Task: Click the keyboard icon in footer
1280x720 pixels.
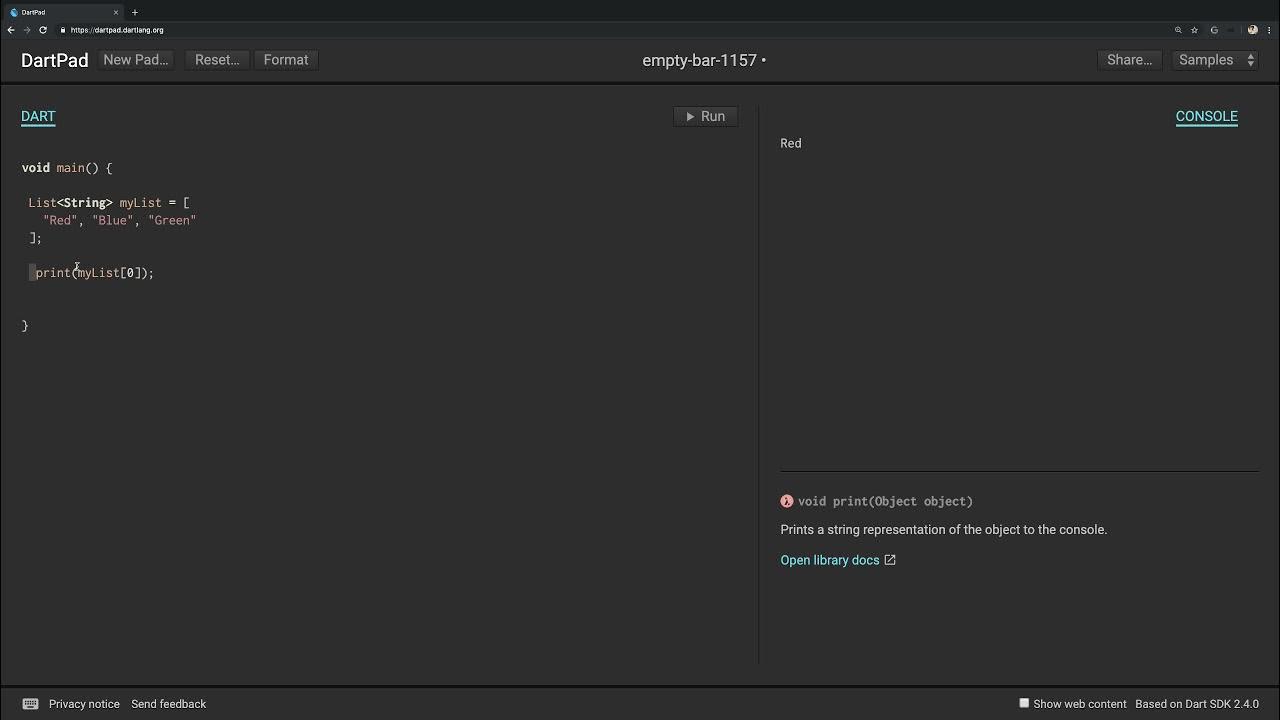Action: (30, 704)
